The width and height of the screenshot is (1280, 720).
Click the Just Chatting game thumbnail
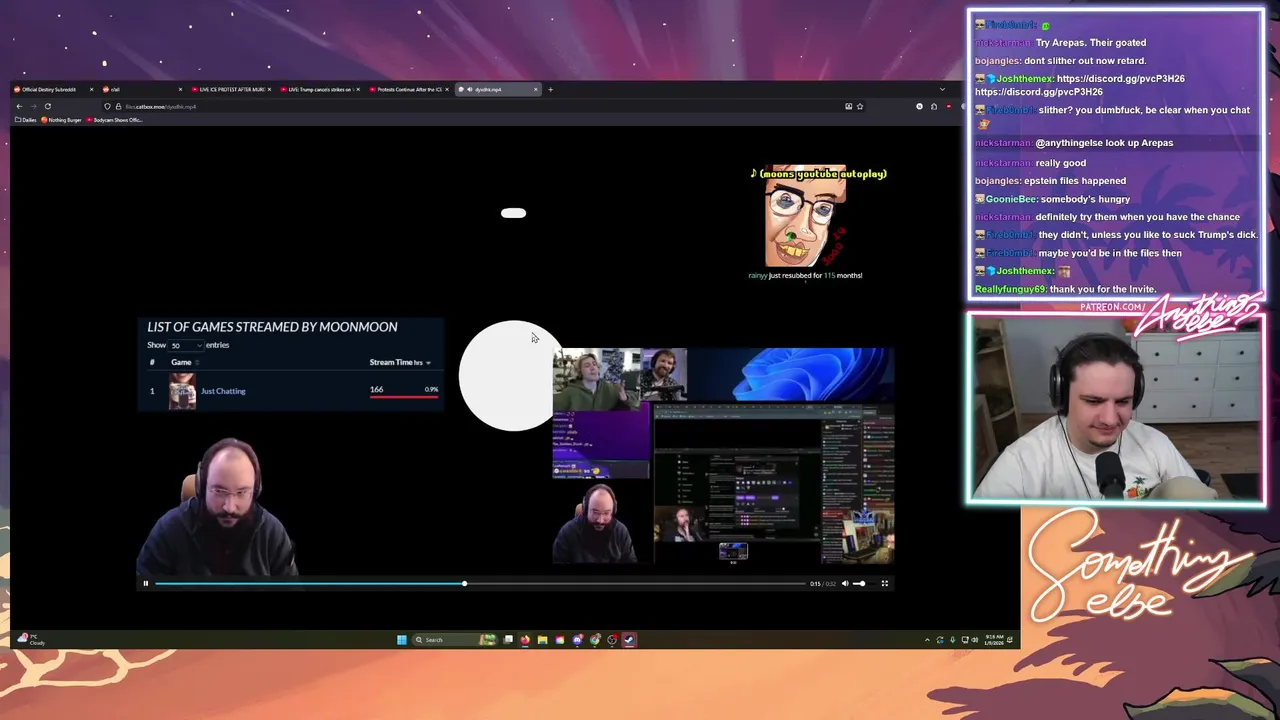182,391
